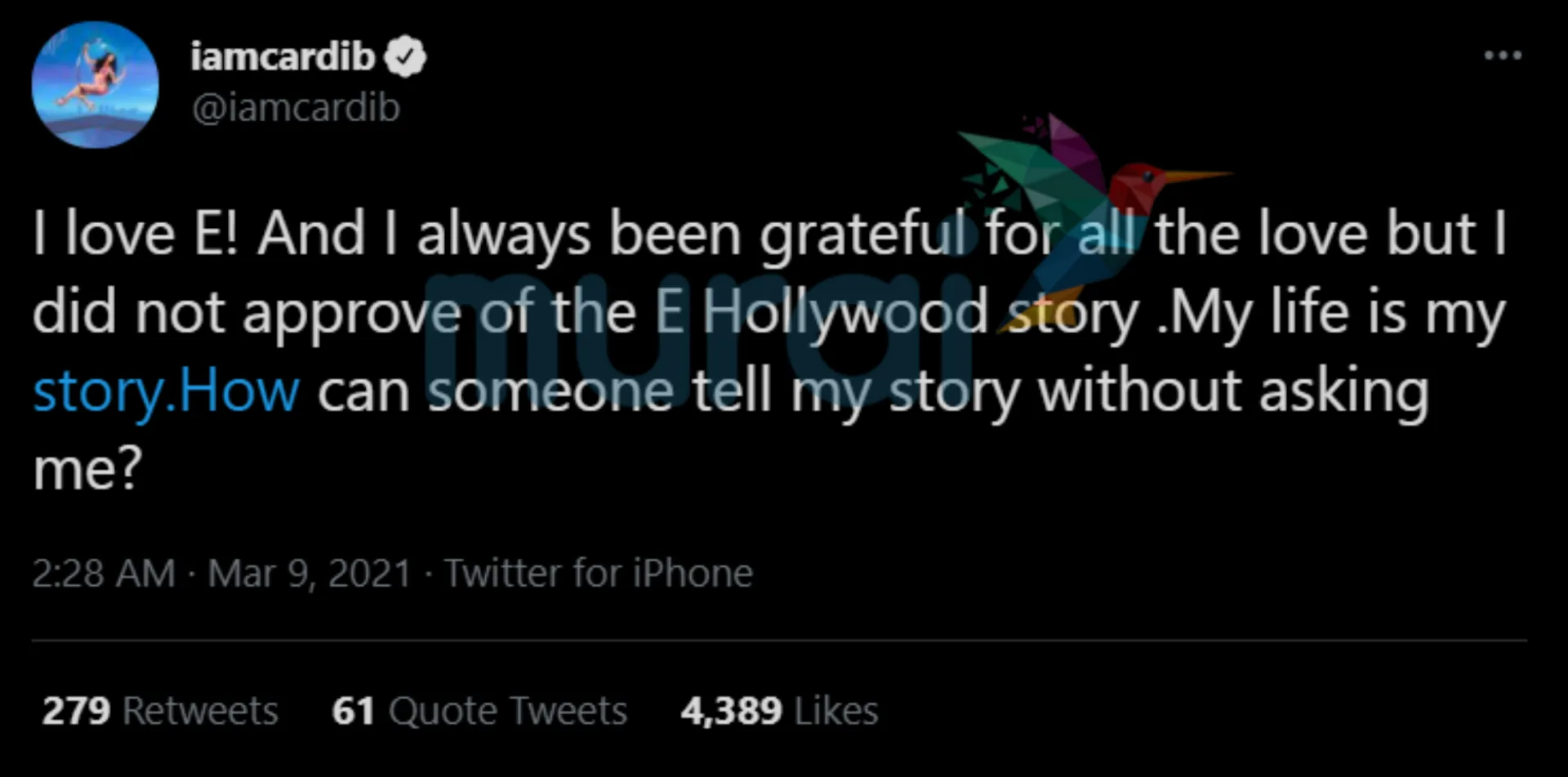Image resolution: width=1568 pixels, height=777 pixels.
Task: Click the "I love E!" opening phrase
Action: click(136, 234)
